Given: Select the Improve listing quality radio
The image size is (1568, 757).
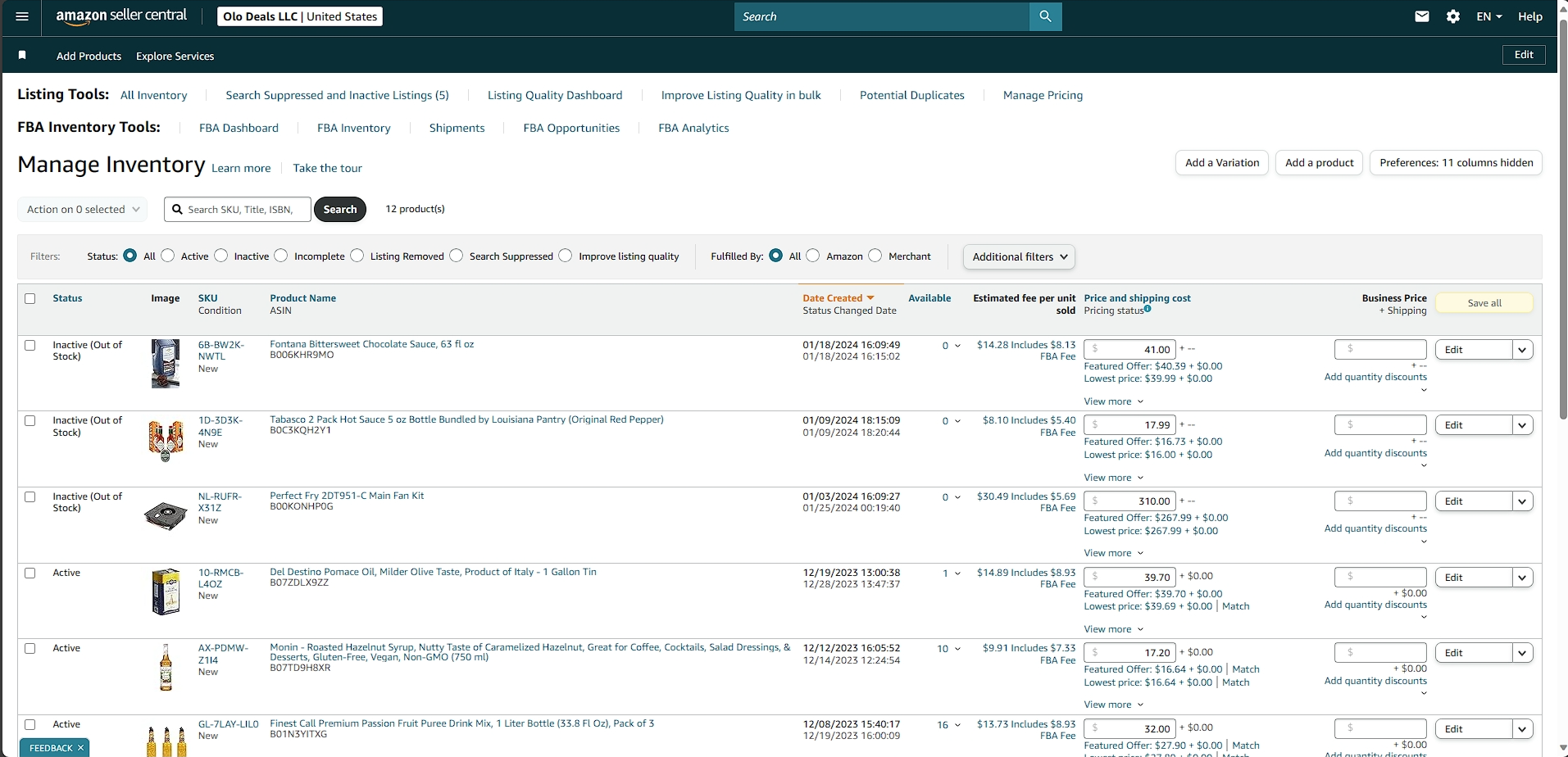Looking at the screenshot, I should pyautogui.click(x=566, y=256).
